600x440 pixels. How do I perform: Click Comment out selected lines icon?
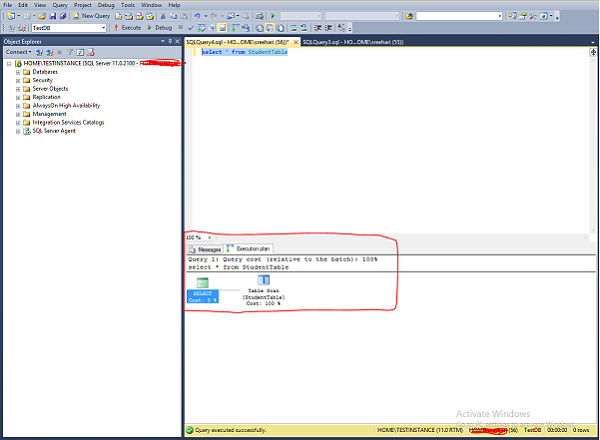294,28
